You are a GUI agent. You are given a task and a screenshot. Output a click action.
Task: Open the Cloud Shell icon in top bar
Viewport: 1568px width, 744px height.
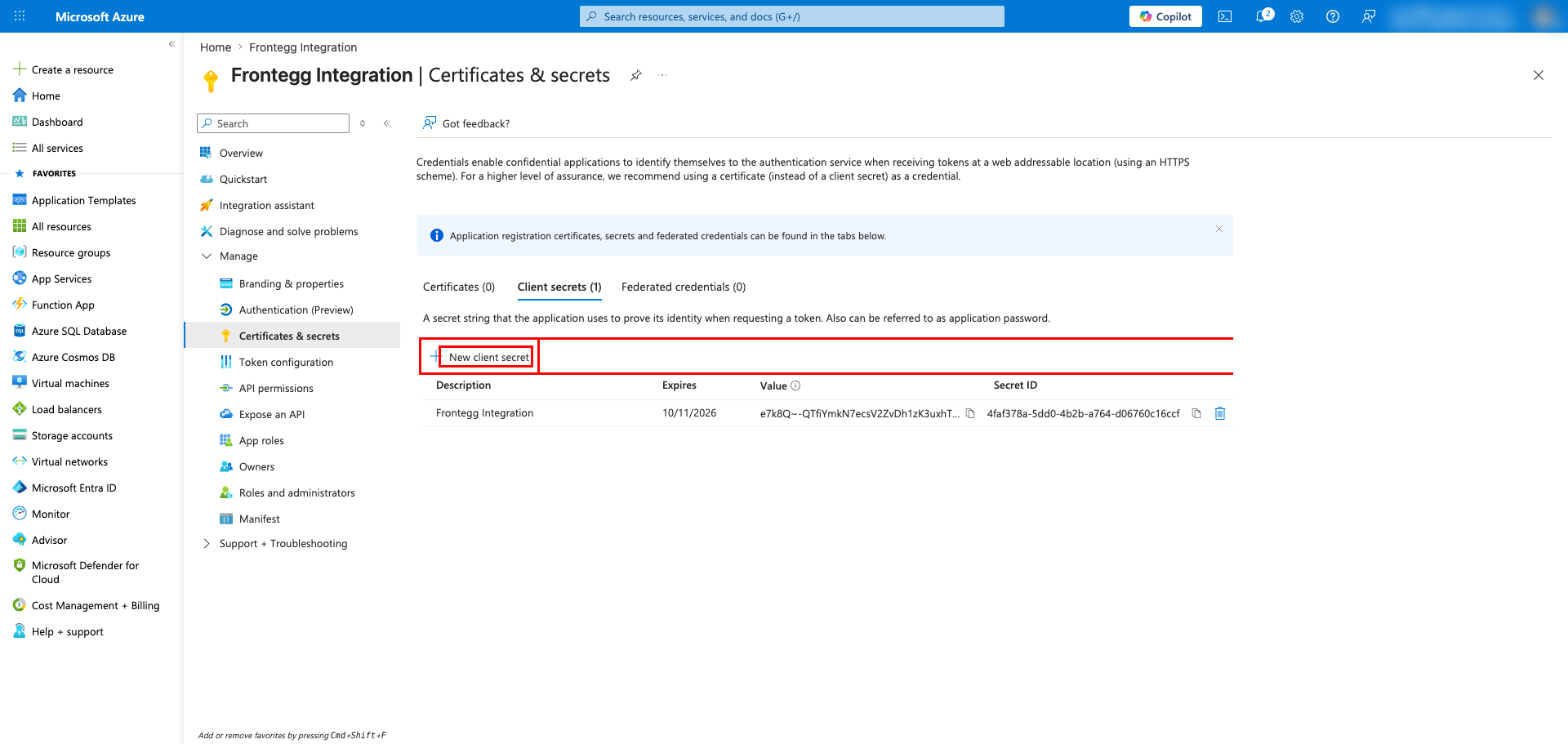click(1225, 16)
